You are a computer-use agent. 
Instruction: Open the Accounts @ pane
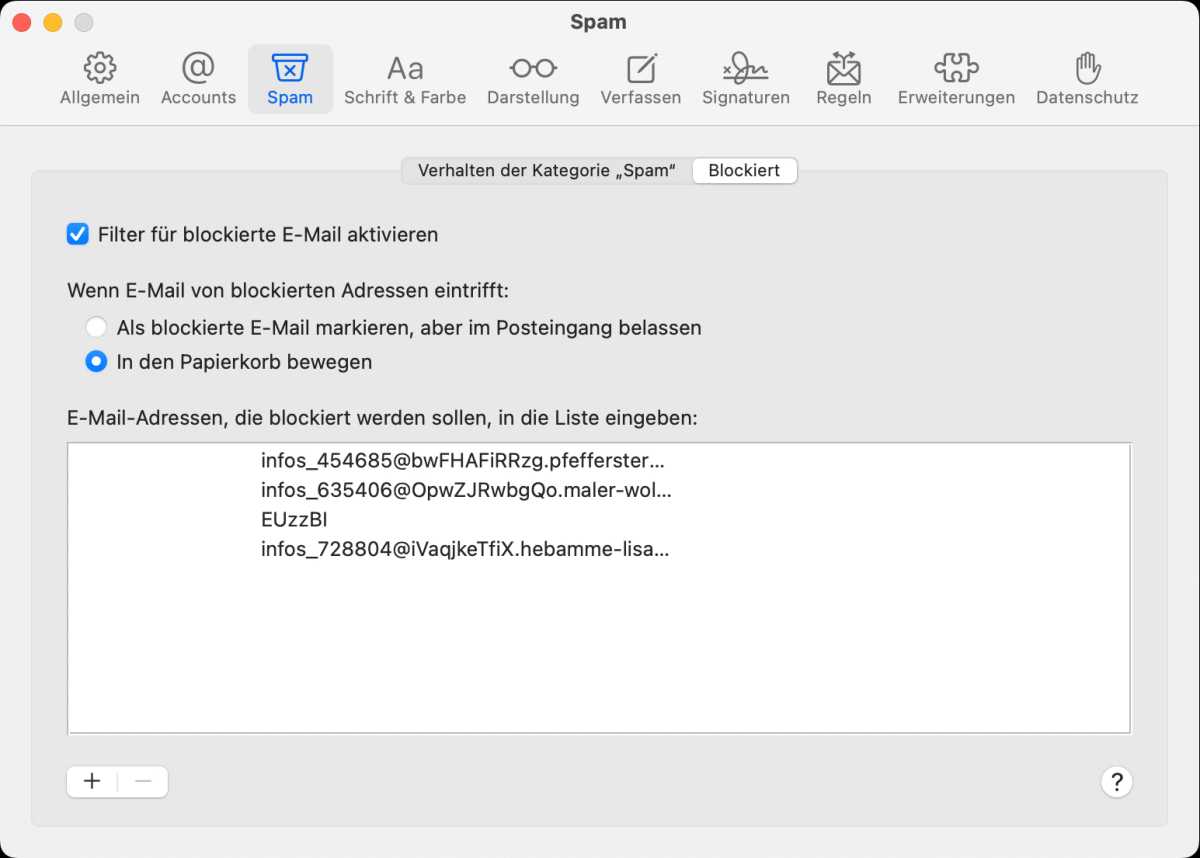(x=198, y=79)
